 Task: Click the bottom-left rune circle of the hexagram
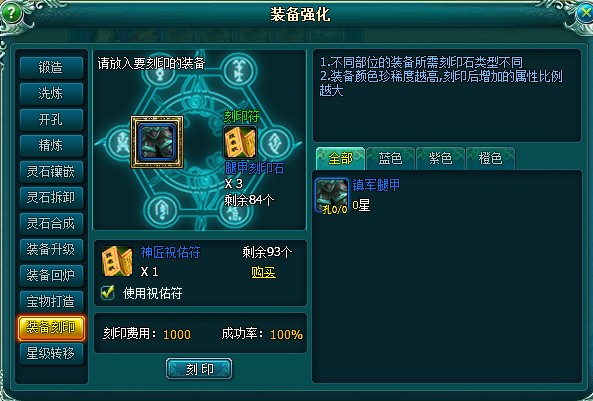coord(161,210)
